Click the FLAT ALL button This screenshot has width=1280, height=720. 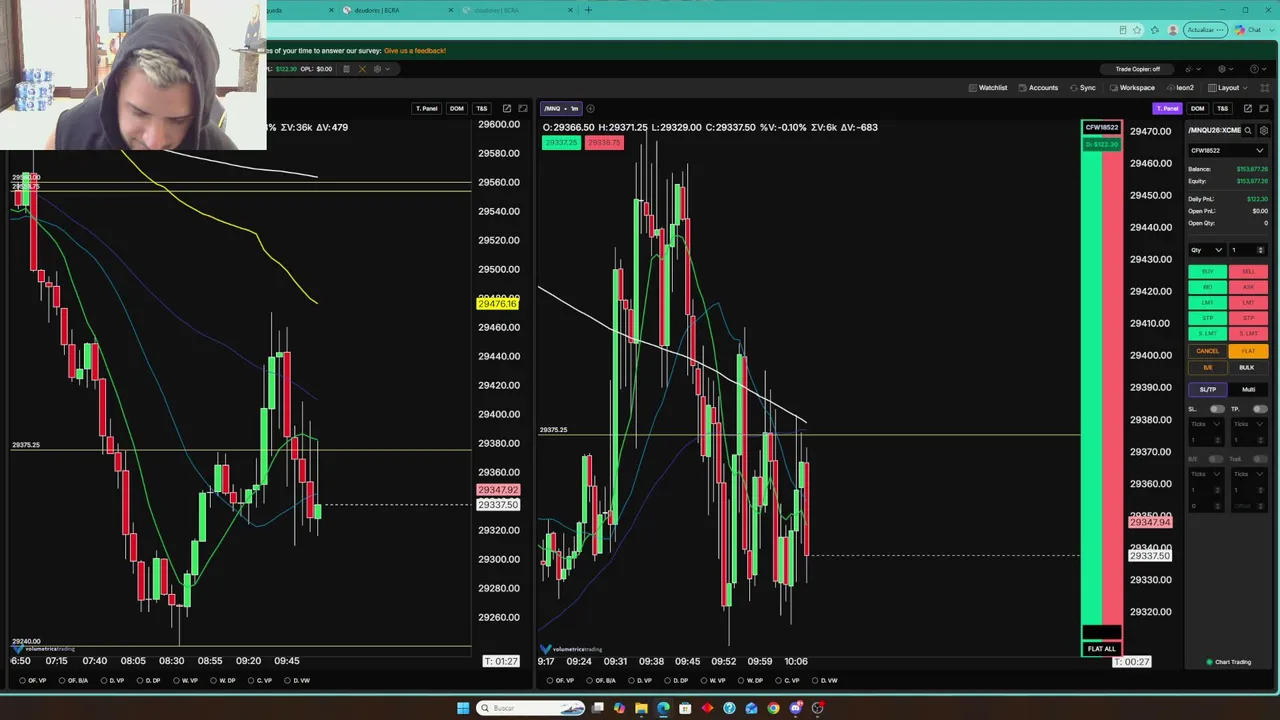click(1101, 649)
